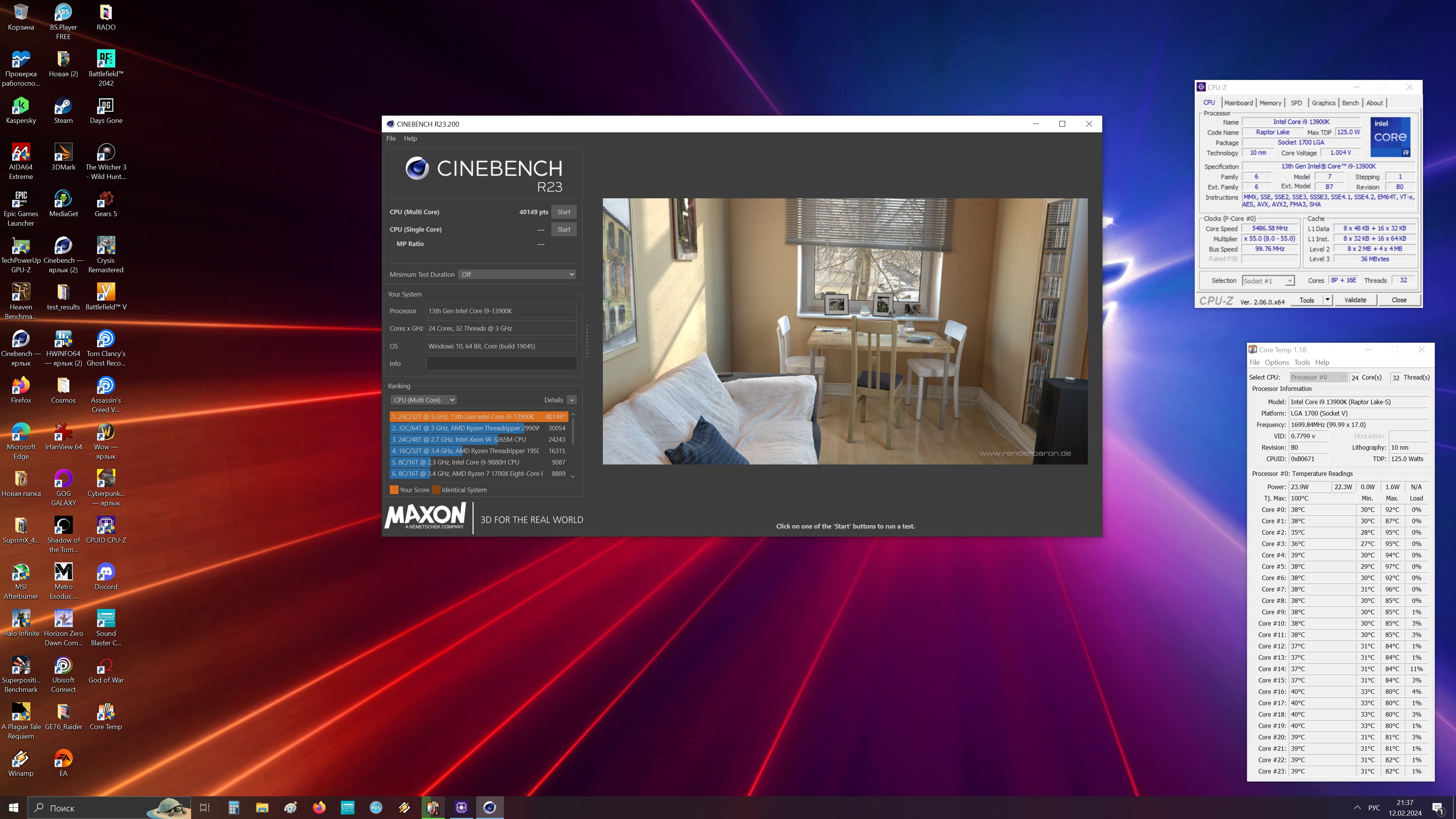Viewport: 1456px width, 819px height.
Task: Switch to CPU-Z Memory tab
Action: pyautogui.click(x=1269, y=103)
